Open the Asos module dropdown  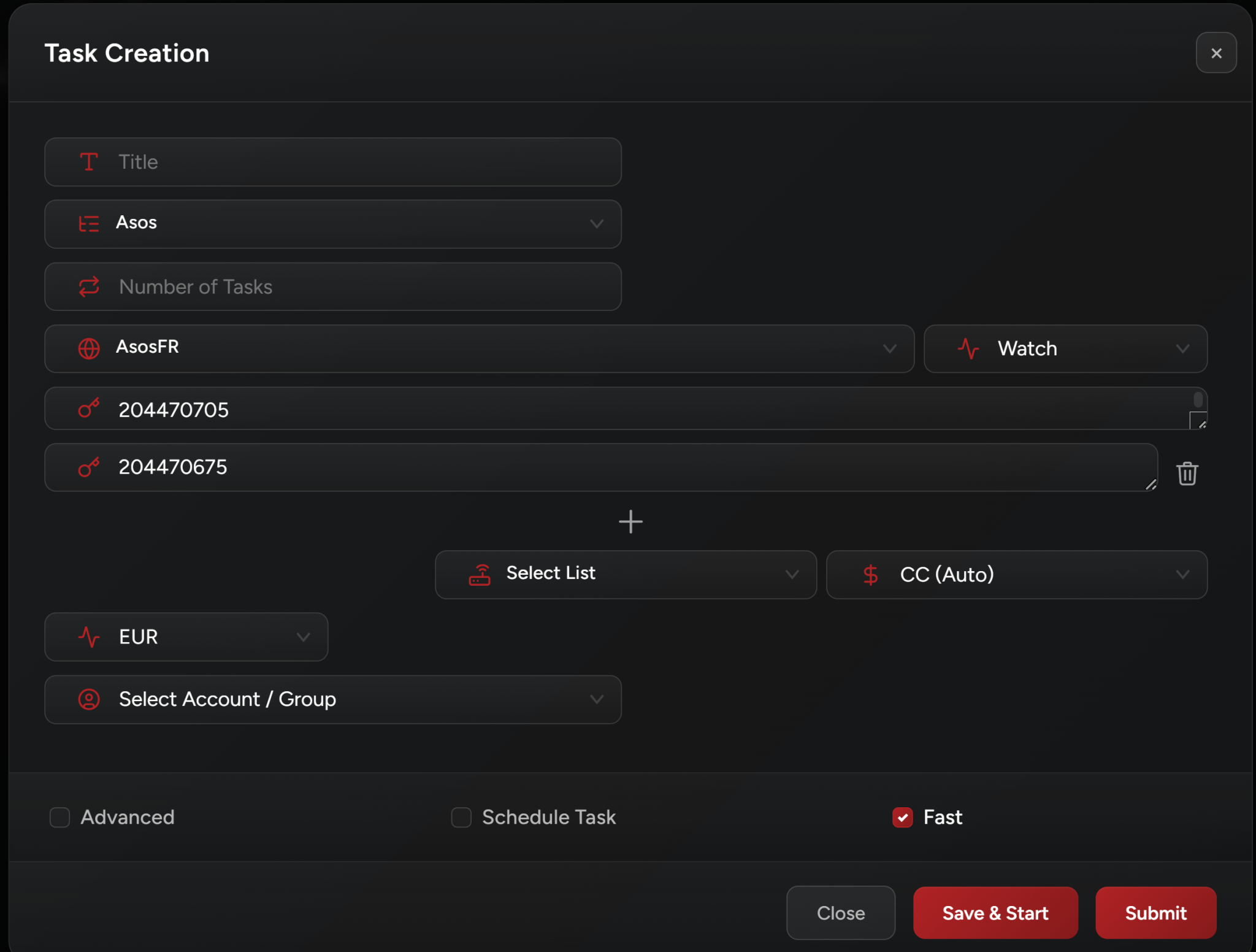tap(332, 224)
